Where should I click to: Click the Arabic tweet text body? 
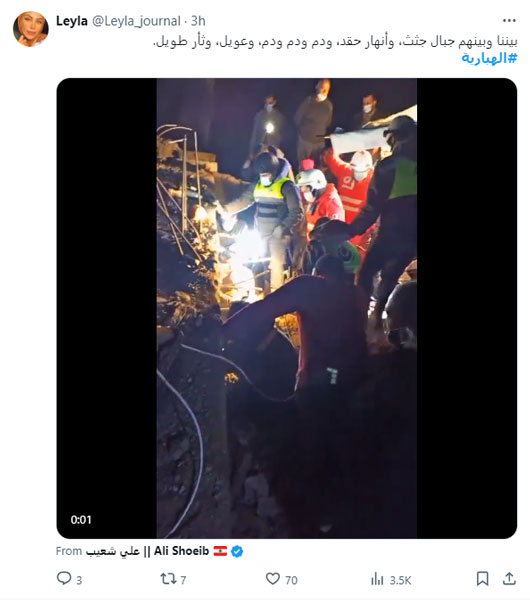tap(335, 41)
